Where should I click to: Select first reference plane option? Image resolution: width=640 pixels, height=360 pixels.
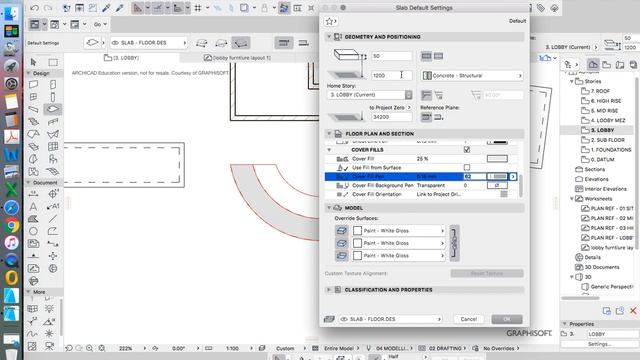426,117
